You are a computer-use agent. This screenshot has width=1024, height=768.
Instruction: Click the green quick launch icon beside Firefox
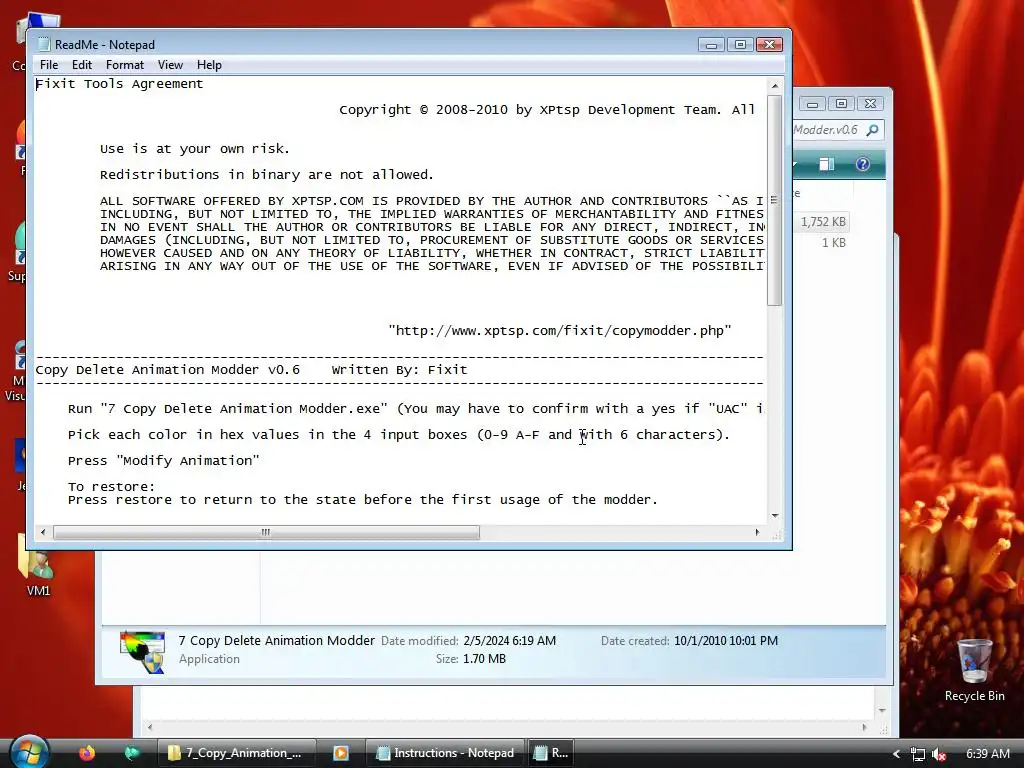click(x=131, y=753)
